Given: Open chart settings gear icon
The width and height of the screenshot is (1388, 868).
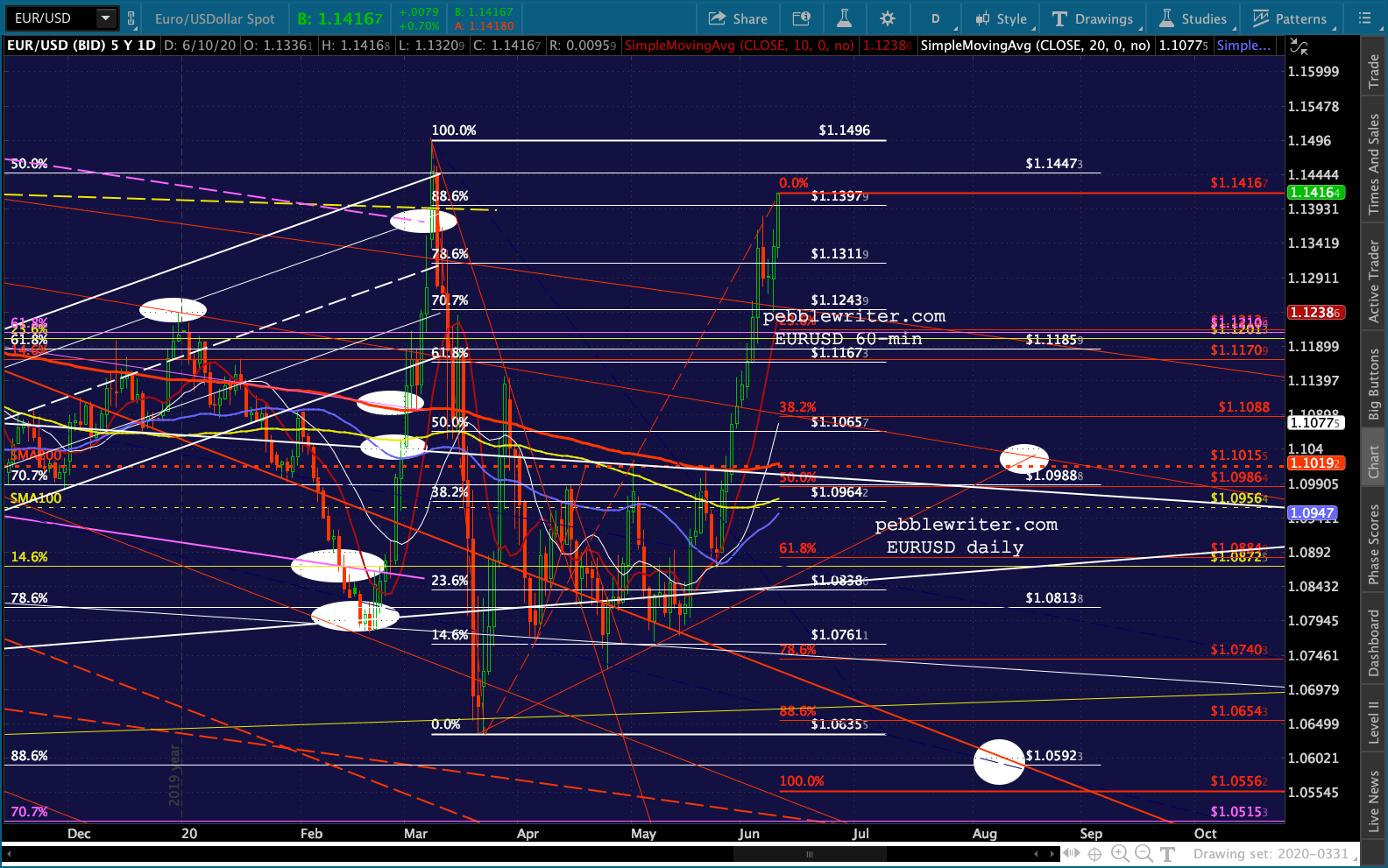Looking at the screenshot, I should tap(888, 18).
